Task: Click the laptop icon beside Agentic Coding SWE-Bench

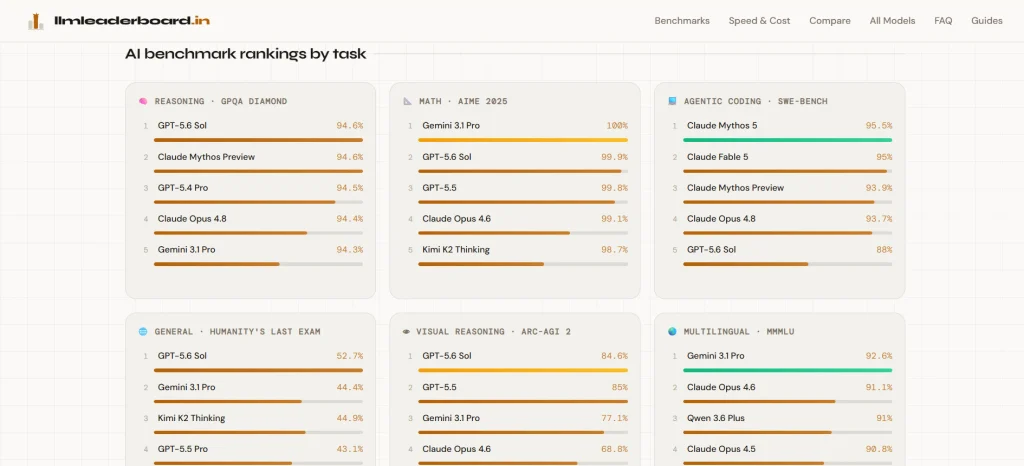Action: (672, 101)
